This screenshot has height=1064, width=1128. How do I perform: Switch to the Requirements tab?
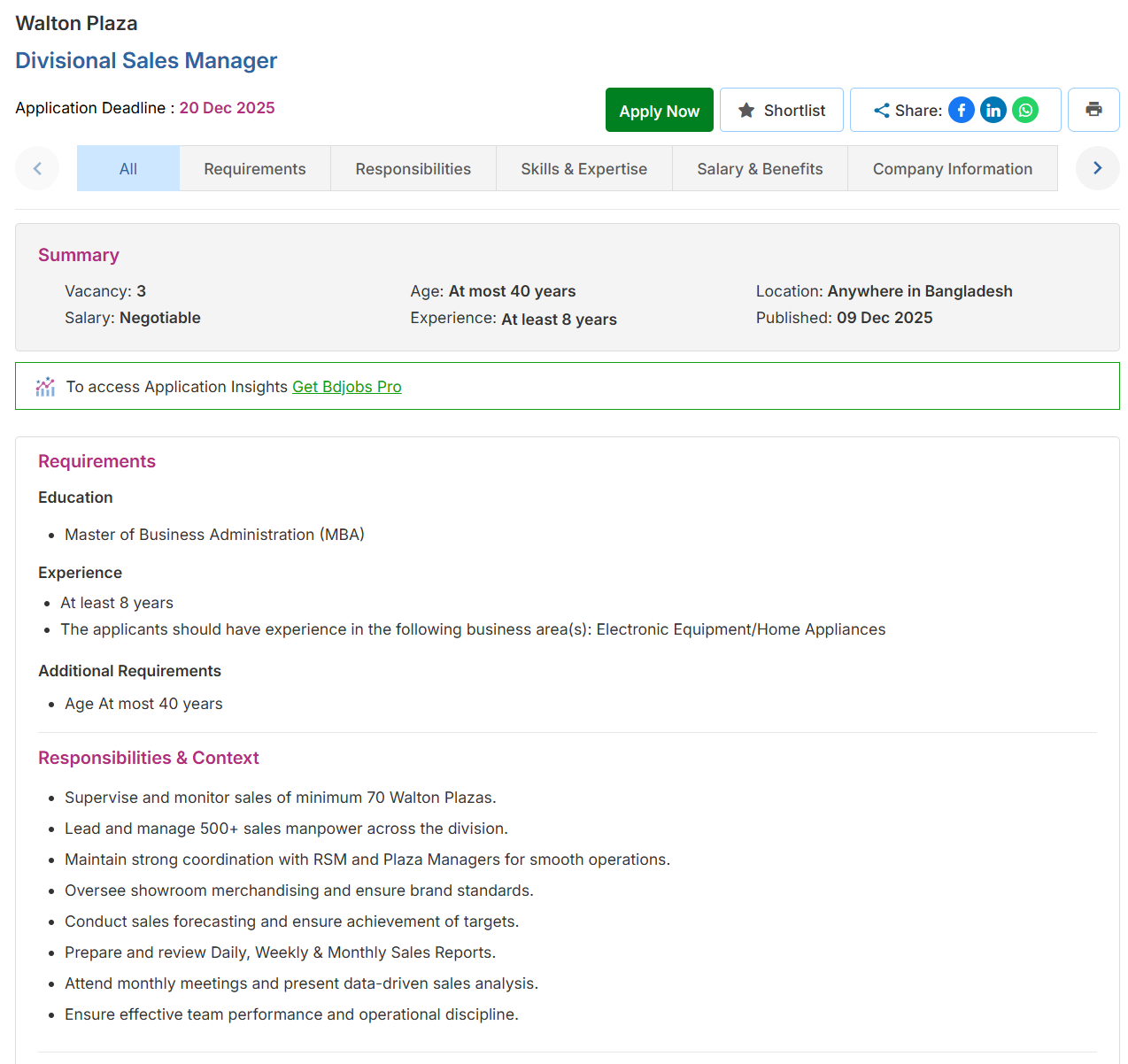click(254, 168)
